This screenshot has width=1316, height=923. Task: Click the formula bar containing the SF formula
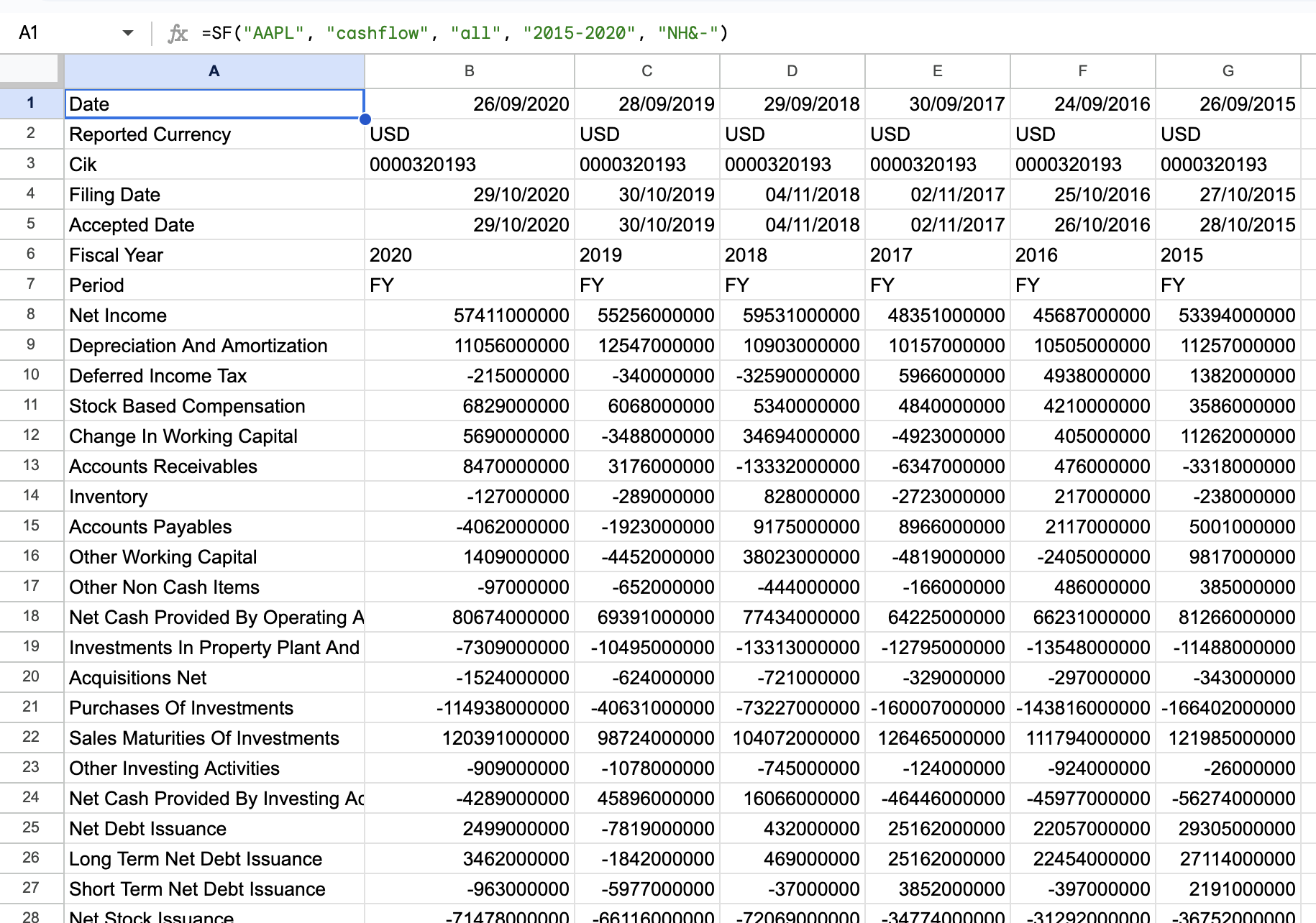[x=755, y=33]
